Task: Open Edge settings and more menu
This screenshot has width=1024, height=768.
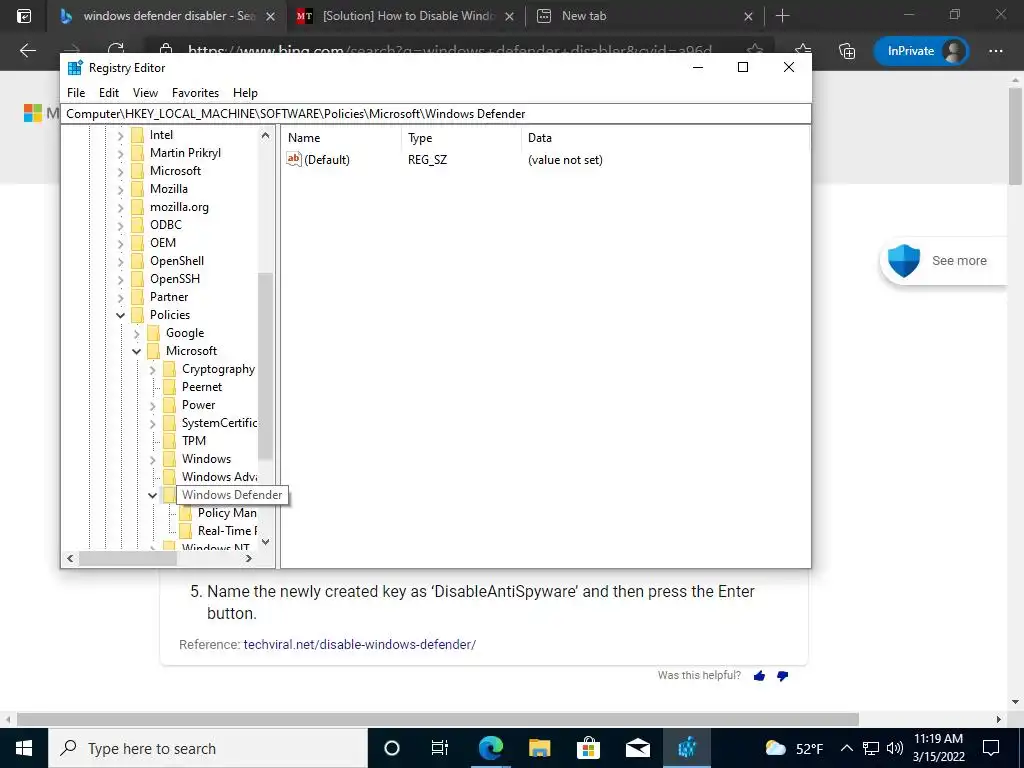Action: (x=995, y=51)
